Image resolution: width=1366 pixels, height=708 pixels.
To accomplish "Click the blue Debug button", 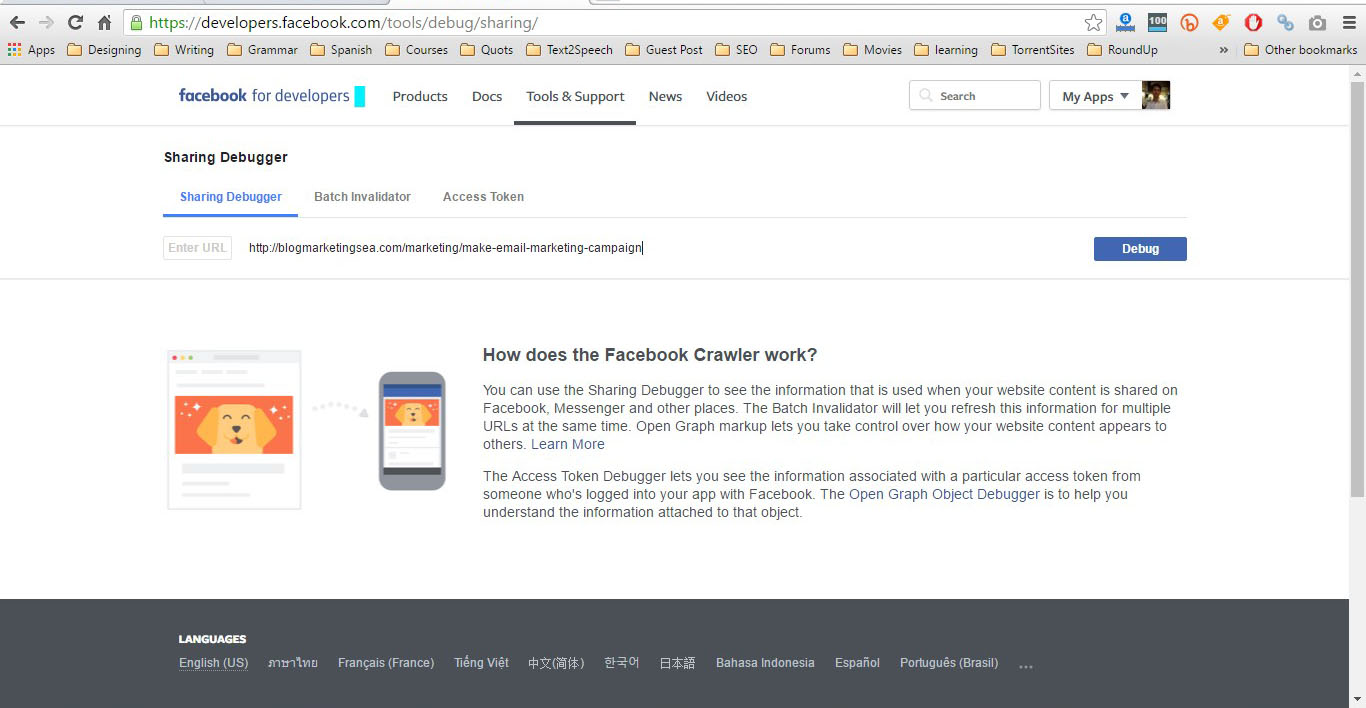I will (1140, 249).
